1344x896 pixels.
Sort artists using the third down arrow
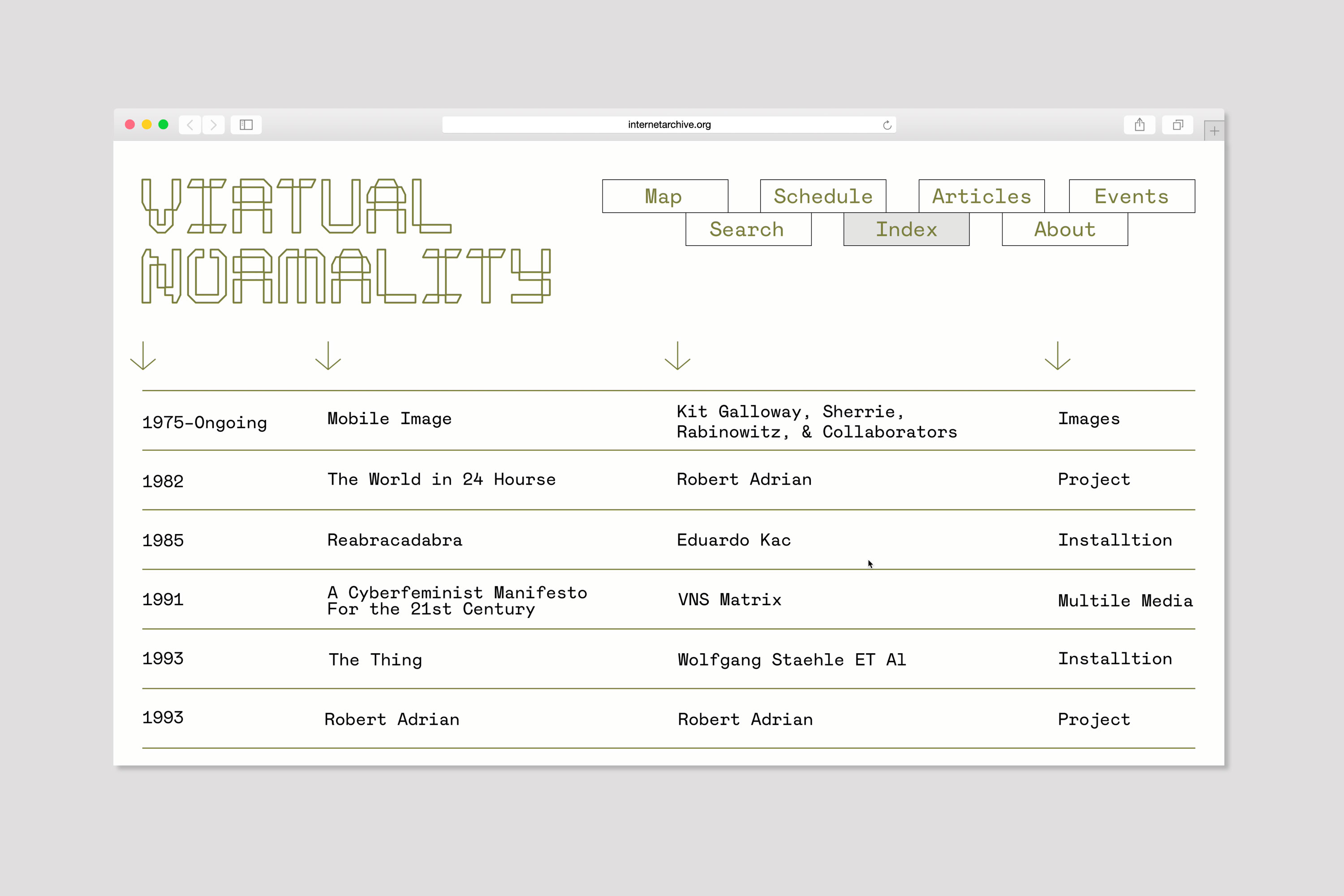[x=678, y=355]
